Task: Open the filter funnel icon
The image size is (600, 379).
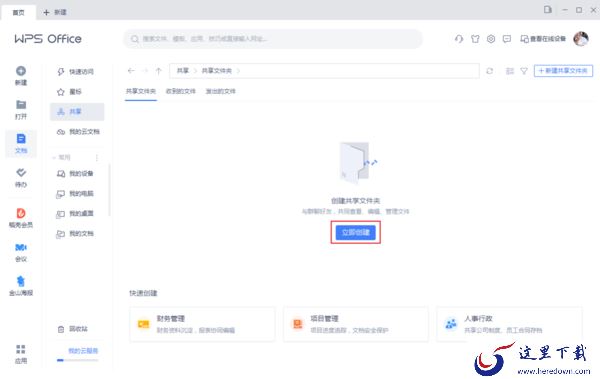Action: [524, 71]
